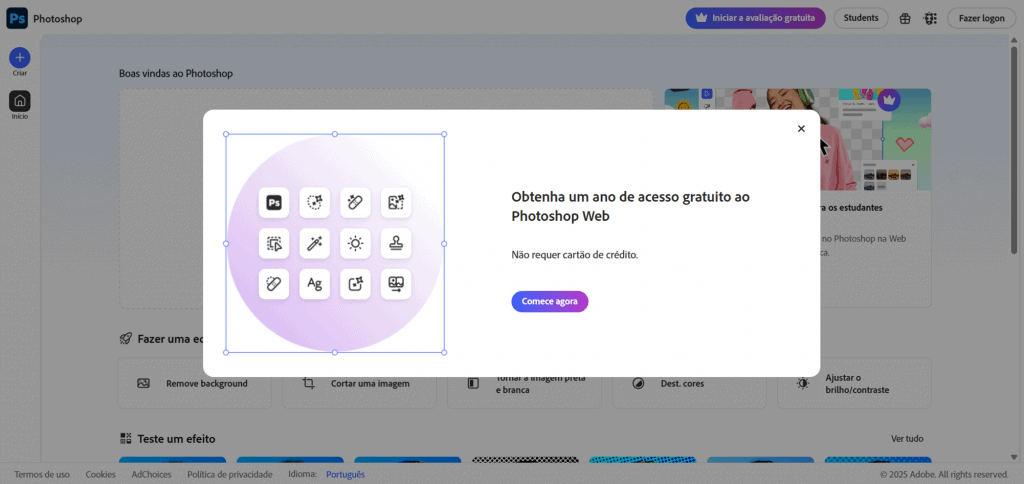
Task: Open Política de privacidade footer link
Action: [230, 474]
